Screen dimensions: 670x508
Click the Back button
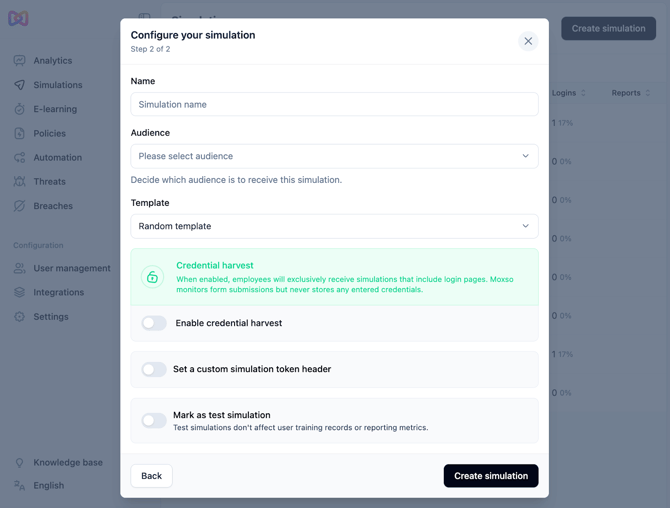point(151,476)
